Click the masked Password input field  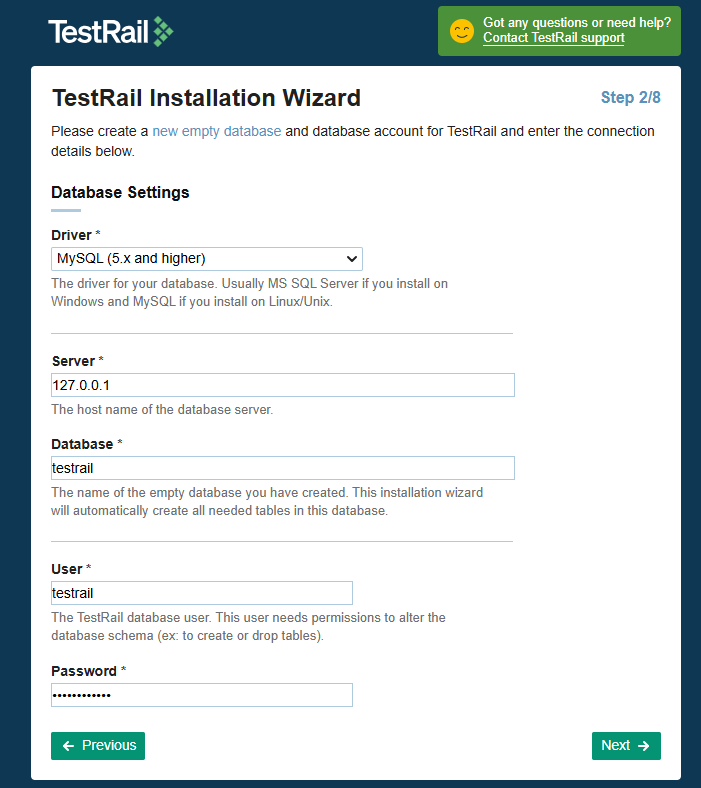pos(201,695)
